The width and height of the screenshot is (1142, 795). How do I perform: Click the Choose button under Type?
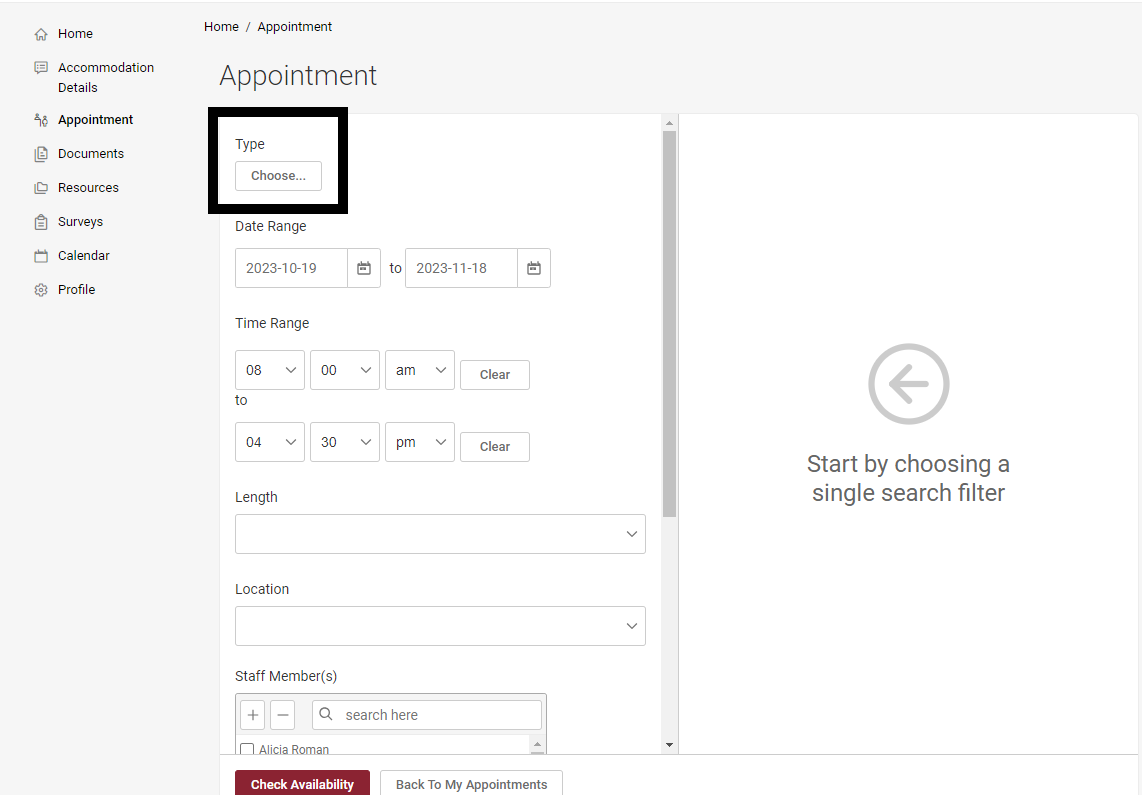point(278,175)
